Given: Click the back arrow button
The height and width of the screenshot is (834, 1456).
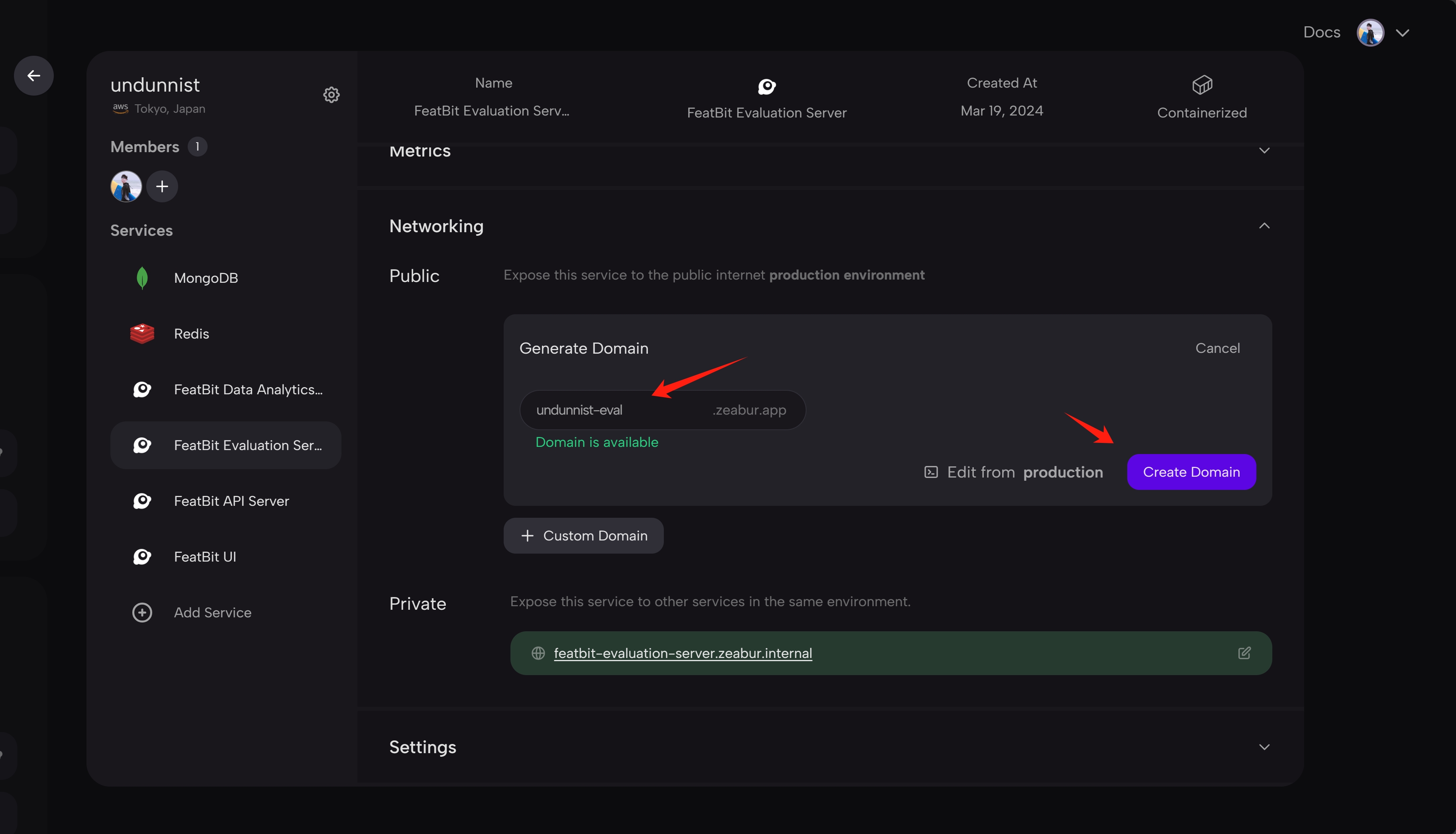Looking at the screenshot, I should pyautogui.click(x=34, y=75).
